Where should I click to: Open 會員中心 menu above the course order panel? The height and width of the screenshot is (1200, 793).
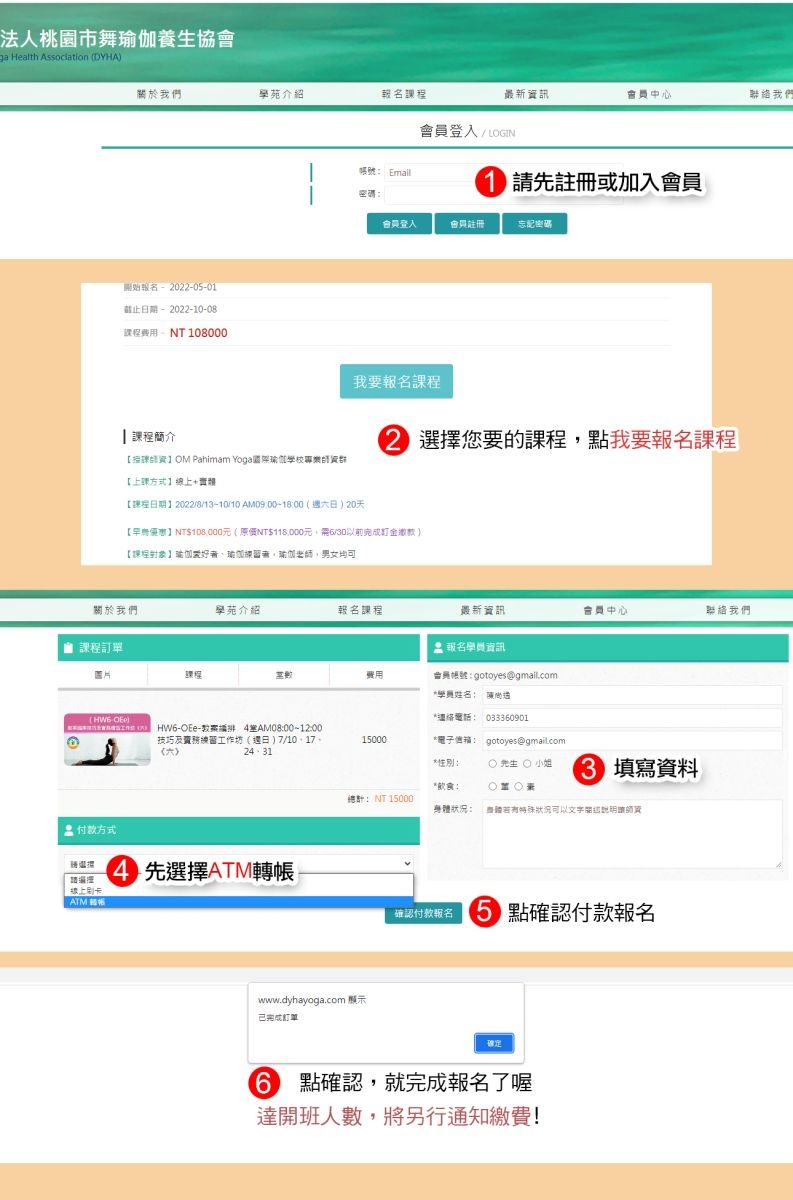[606, 610]
